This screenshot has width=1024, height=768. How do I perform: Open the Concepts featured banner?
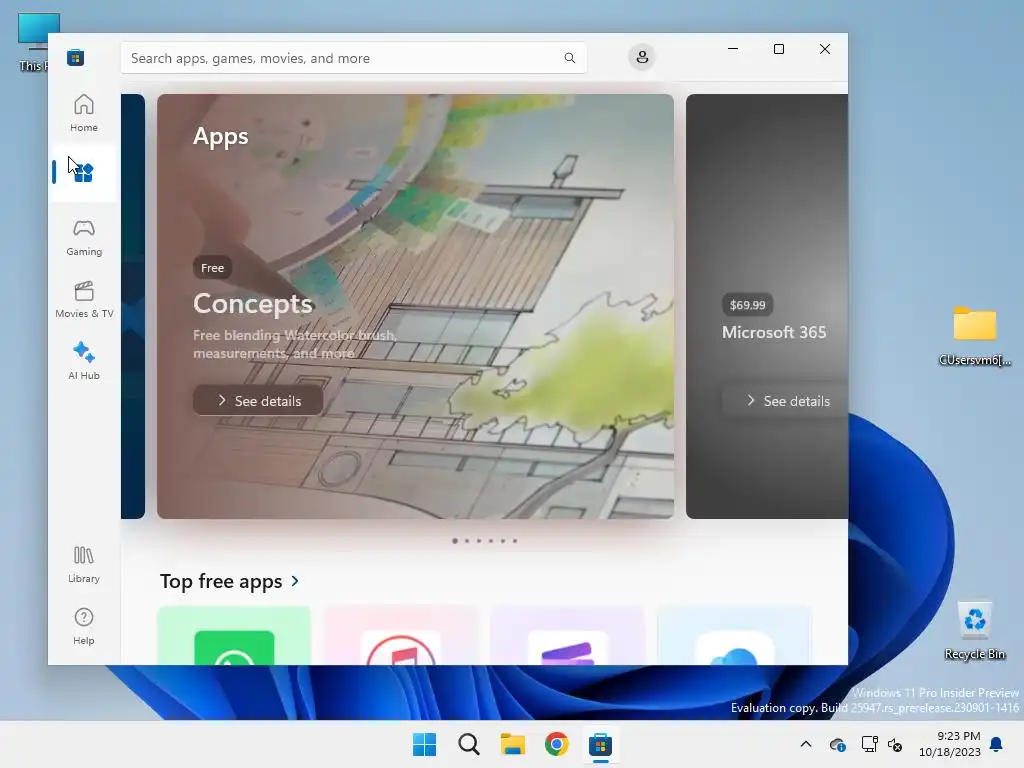415,306
